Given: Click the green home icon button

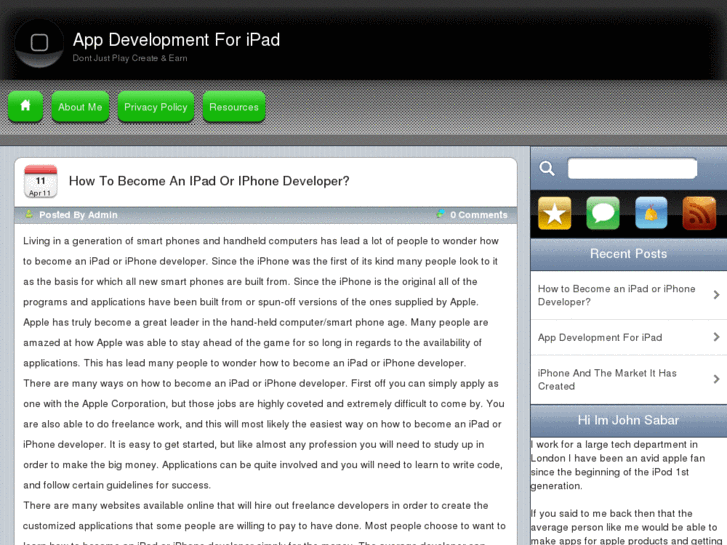Looking at the screenshot, I should 26,107.
